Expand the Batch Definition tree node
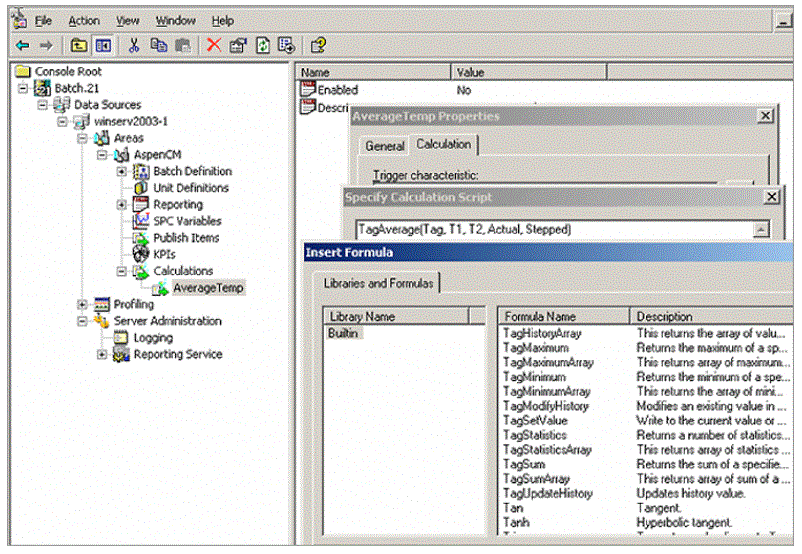This screenshot has height=554, width=802. click(122, 171)
